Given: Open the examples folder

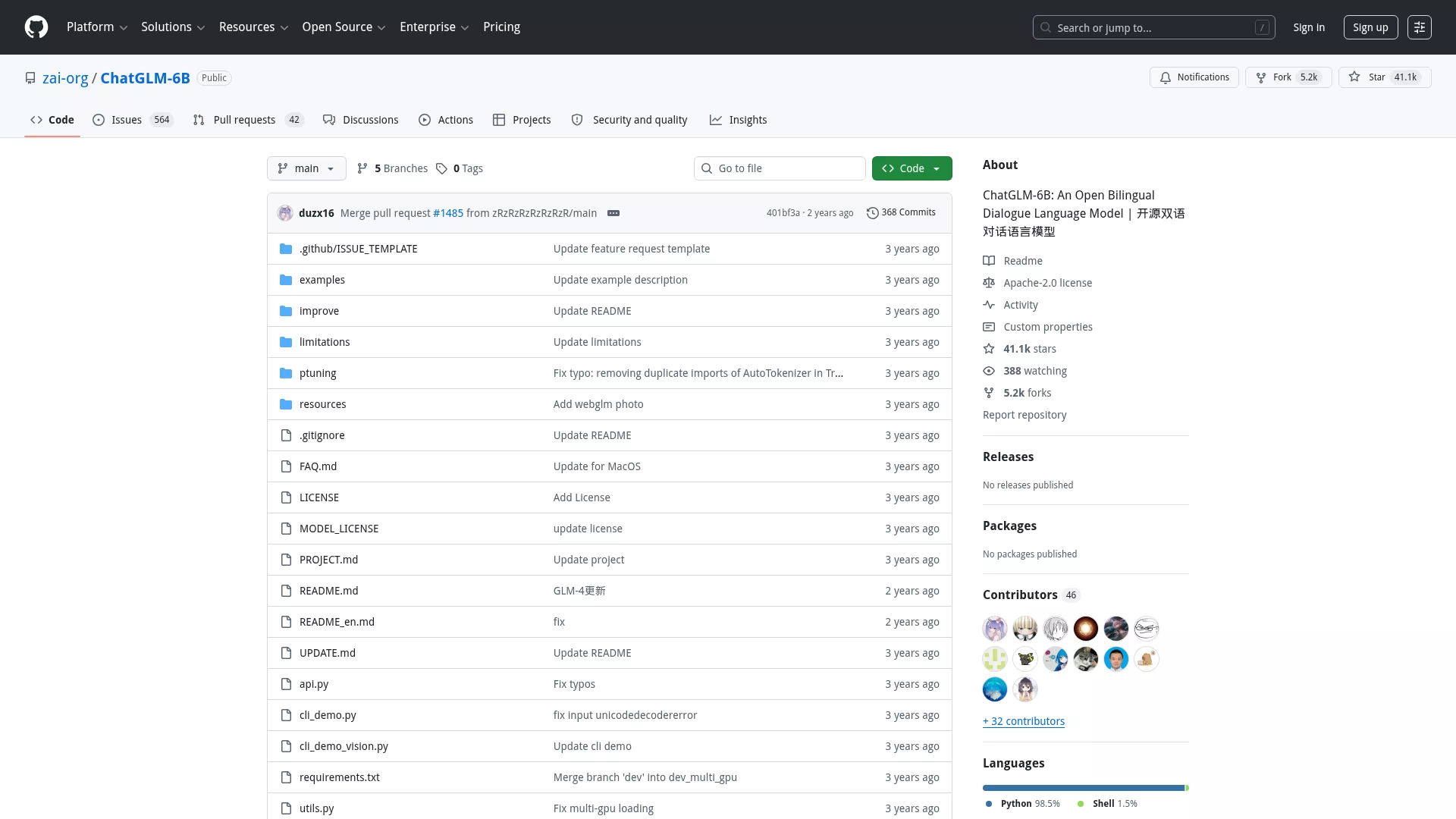Looking at the screenshot, I should (322, 280).
